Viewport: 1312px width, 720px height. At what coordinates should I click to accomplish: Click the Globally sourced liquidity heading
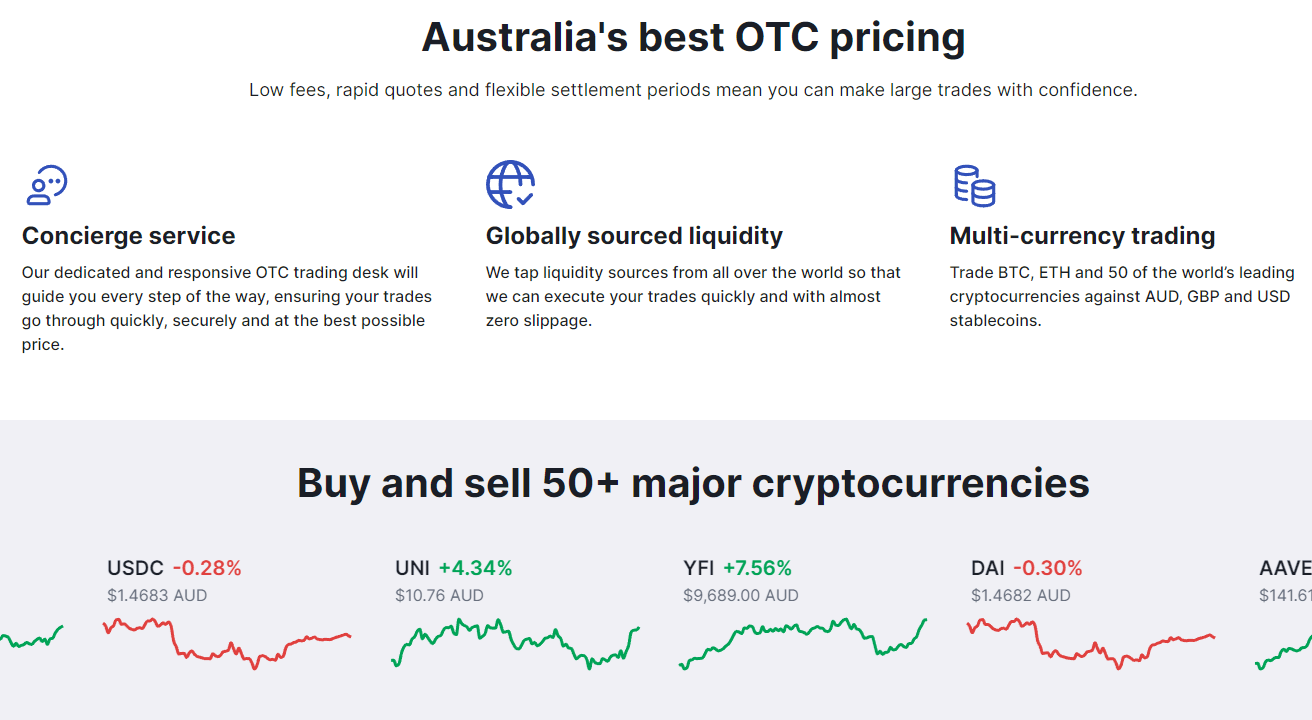[x=634, y=236]
